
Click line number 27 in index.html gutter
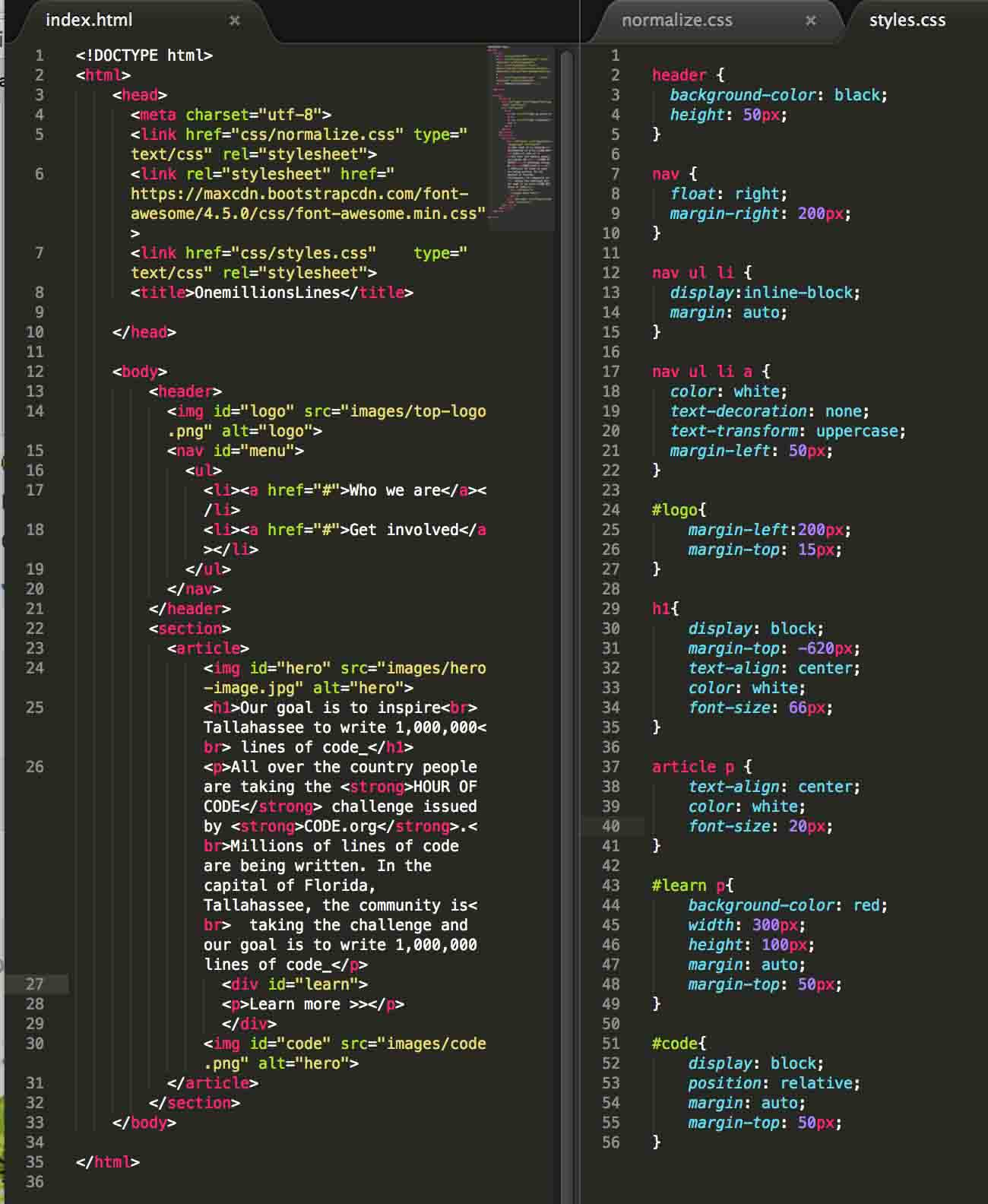(35, 984)
